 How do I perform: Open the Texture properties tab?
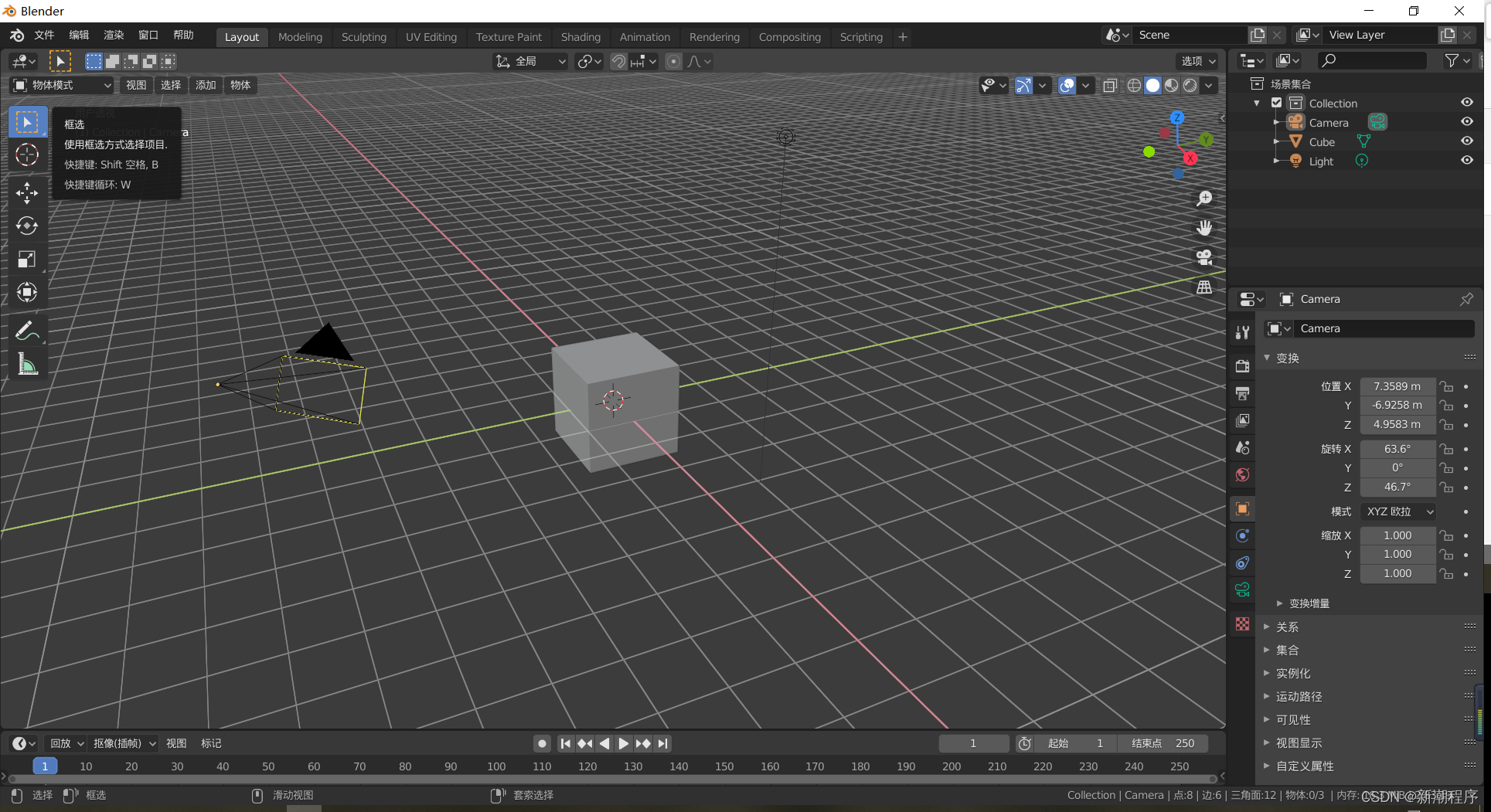(x=1242, y=623)
